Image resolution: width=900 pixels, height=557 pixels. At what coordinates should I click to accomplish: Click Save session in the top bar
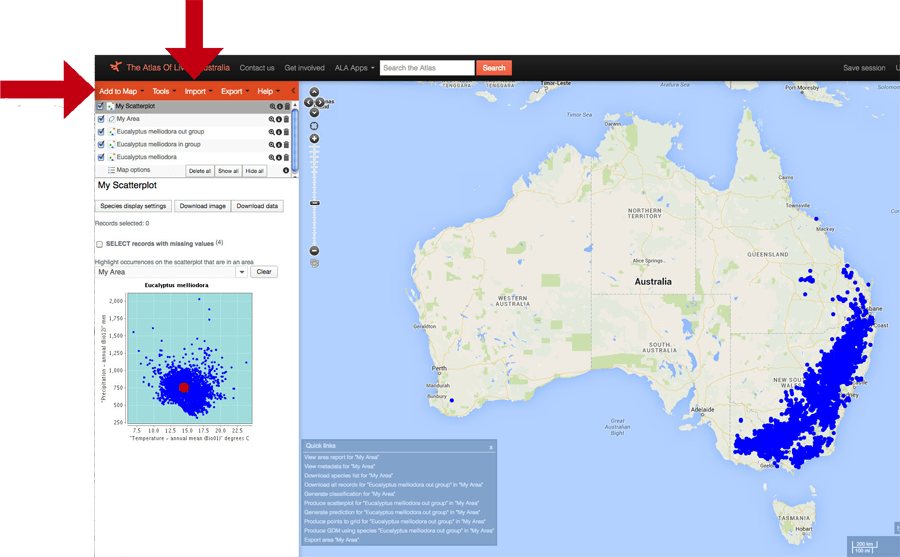[x=864, y=68]
